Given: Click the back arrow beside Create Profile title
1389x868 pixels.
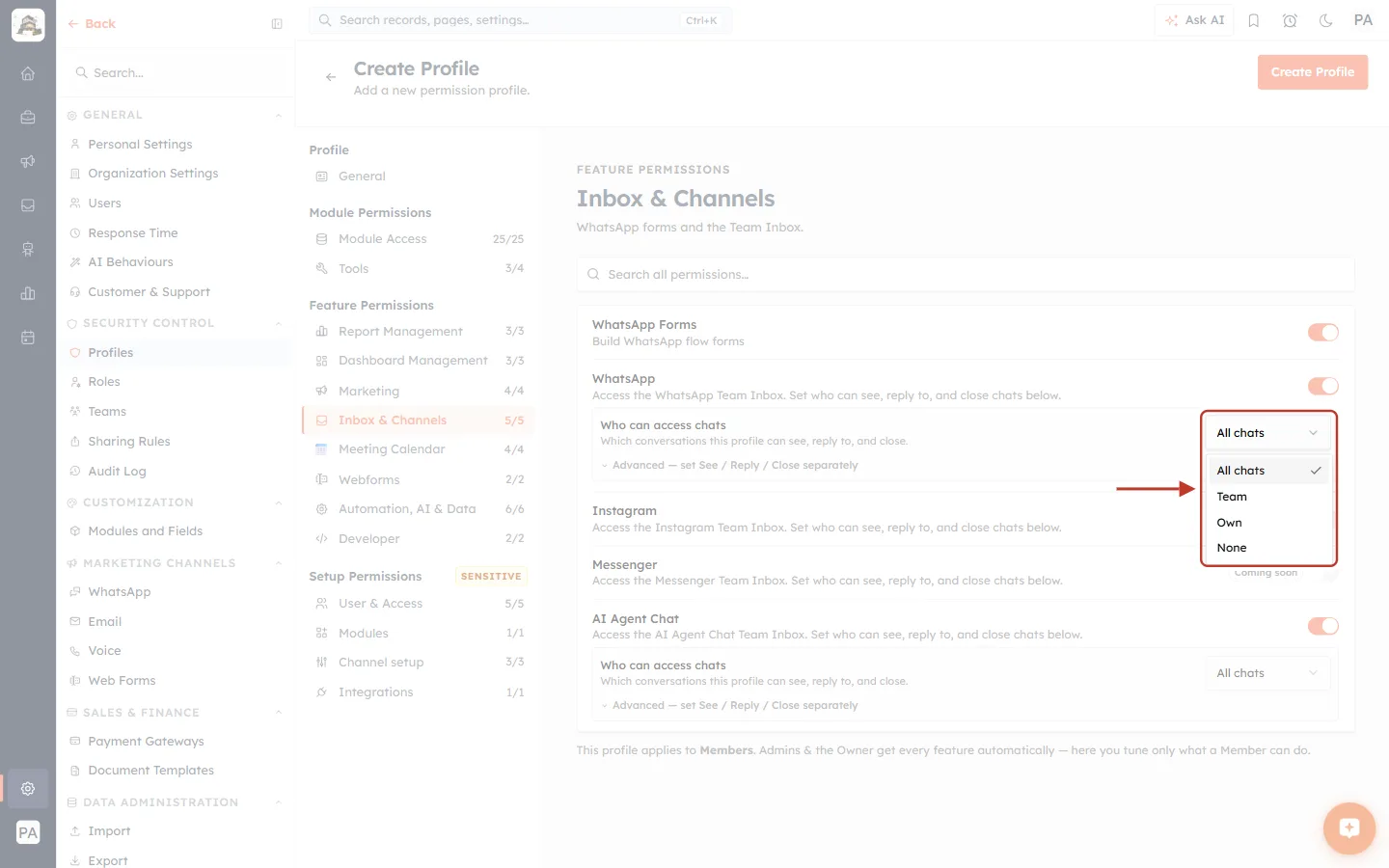Looking at the screenshot, I should [x=331, y=77].
